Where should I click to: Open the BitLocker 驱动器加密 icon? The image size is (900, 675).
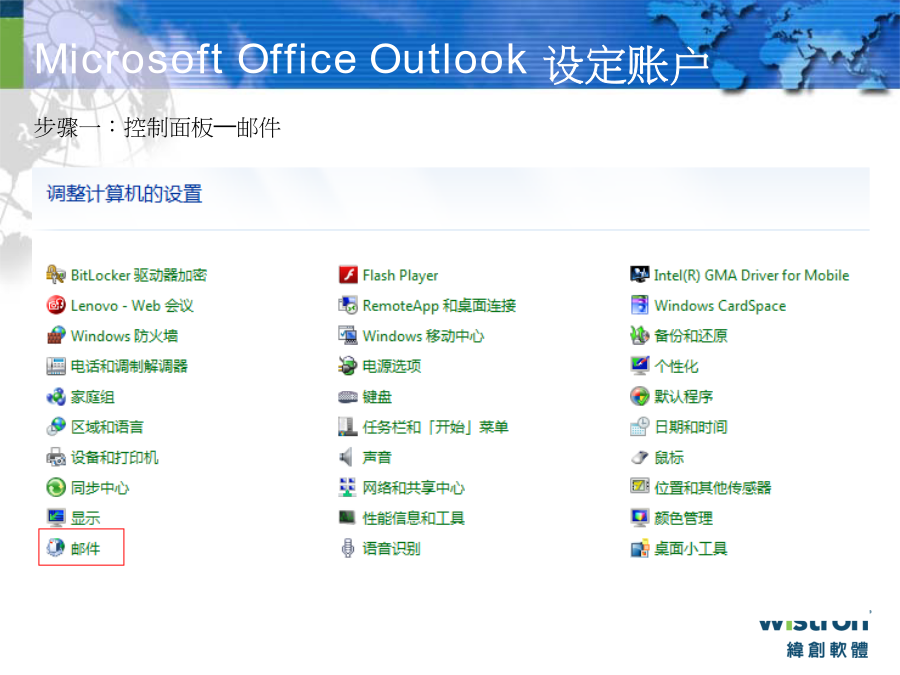[56, 275]
